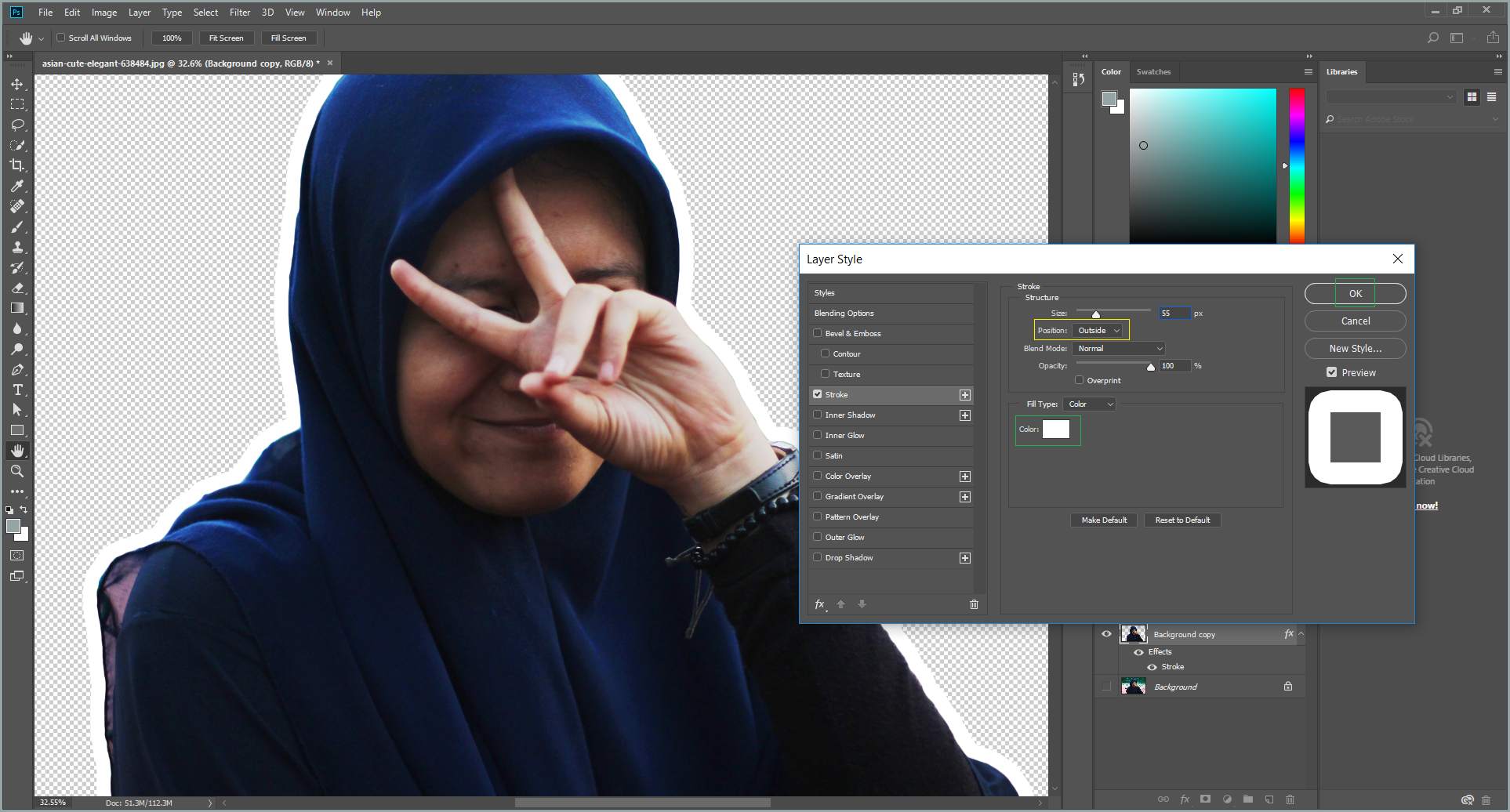Select the Move tool
This screenshot has width=1510, height=812.
[x=17, y=84]
